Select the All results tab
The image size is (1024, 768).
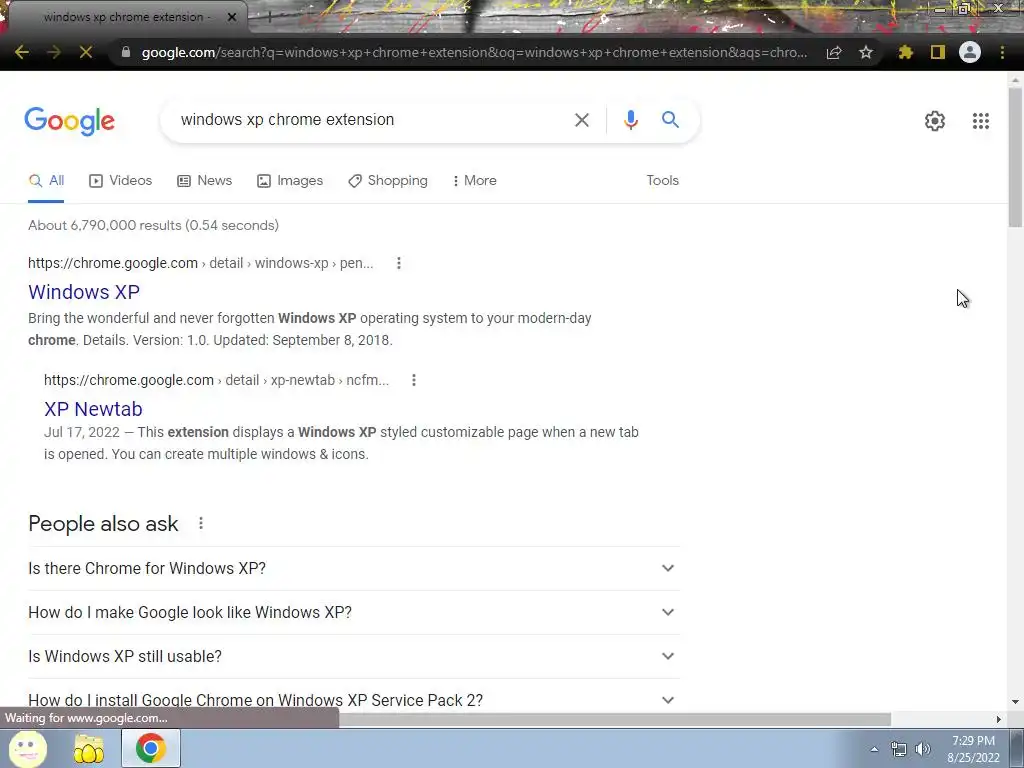pyautogui.click(x=46, y=180)
